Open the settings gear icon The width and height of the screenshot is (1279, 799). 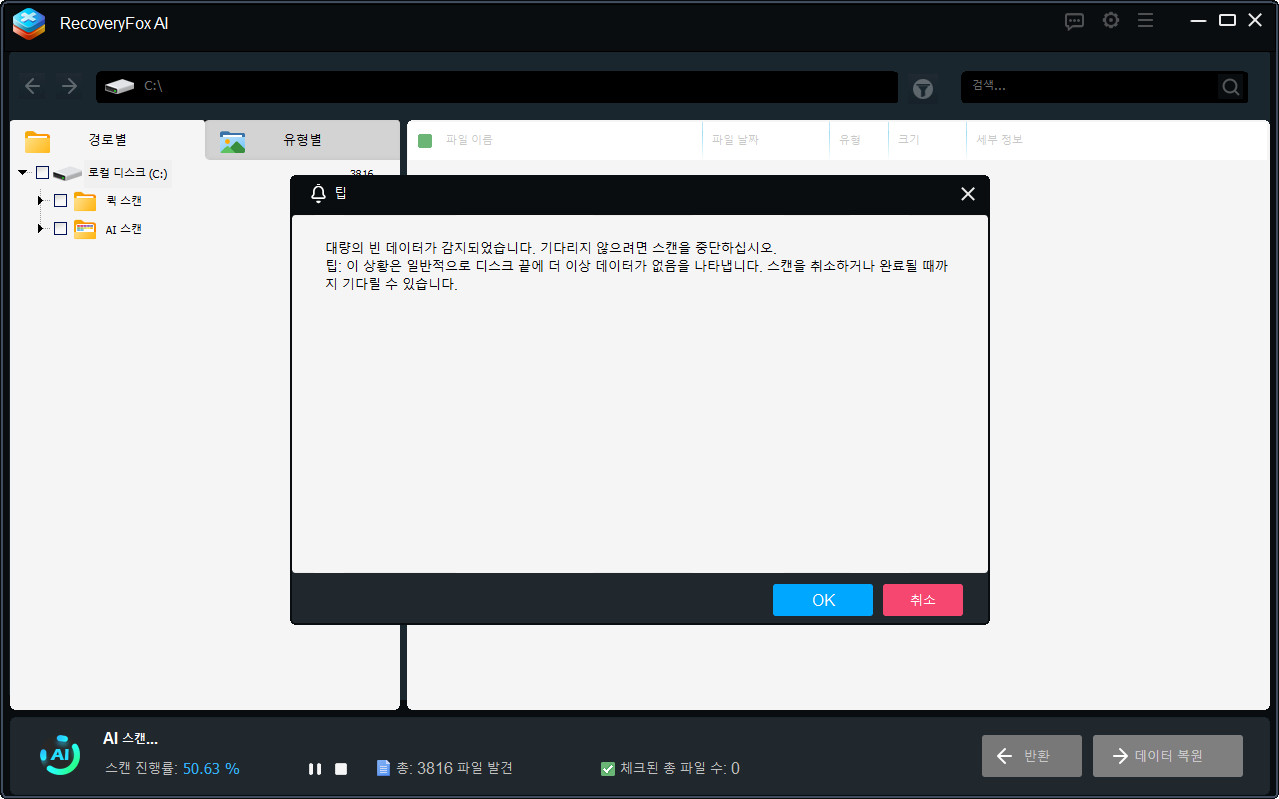point(1110,20)
